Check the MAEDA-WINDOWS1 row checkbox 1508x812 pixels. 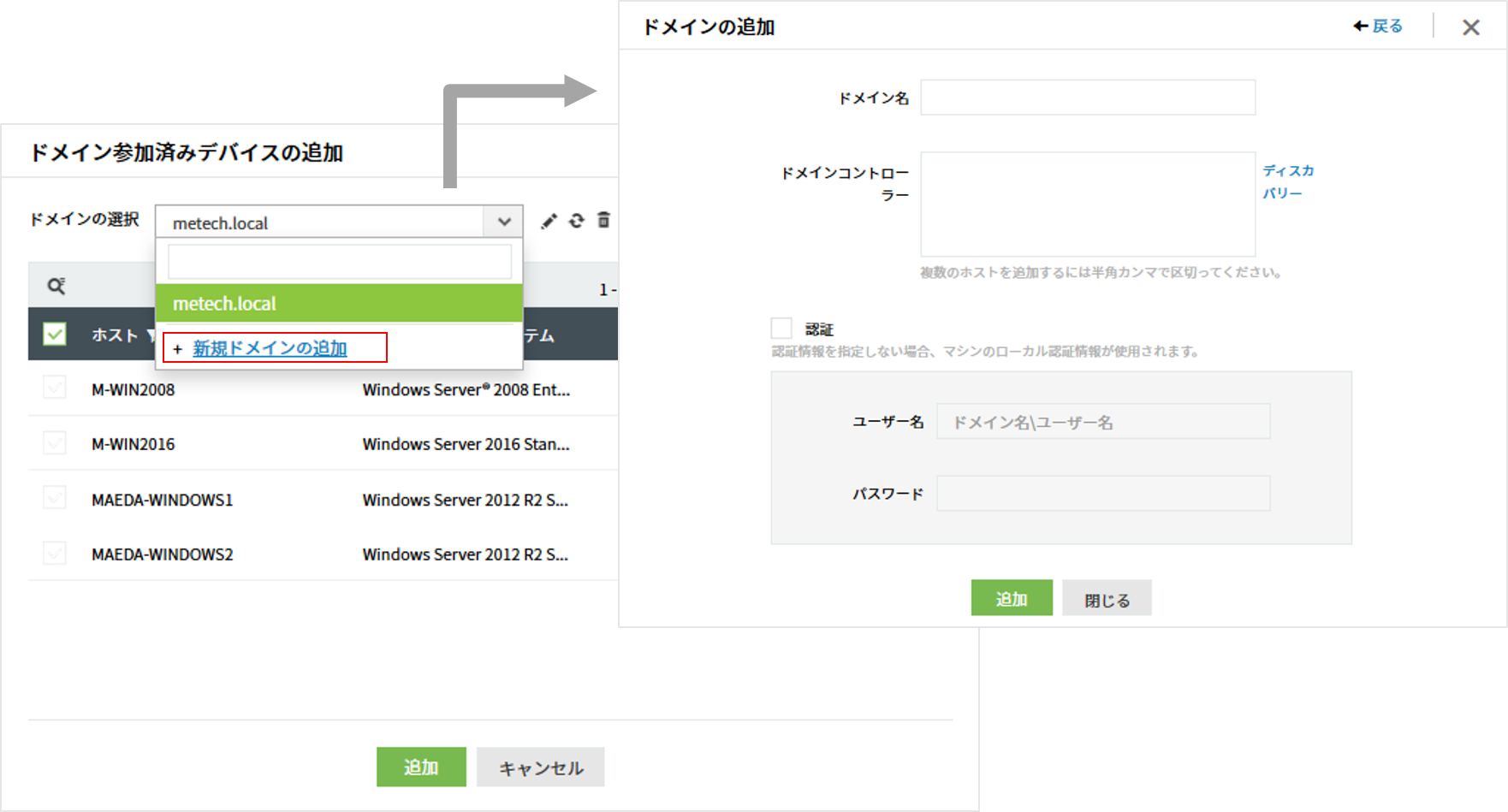[x=55, y=498]
